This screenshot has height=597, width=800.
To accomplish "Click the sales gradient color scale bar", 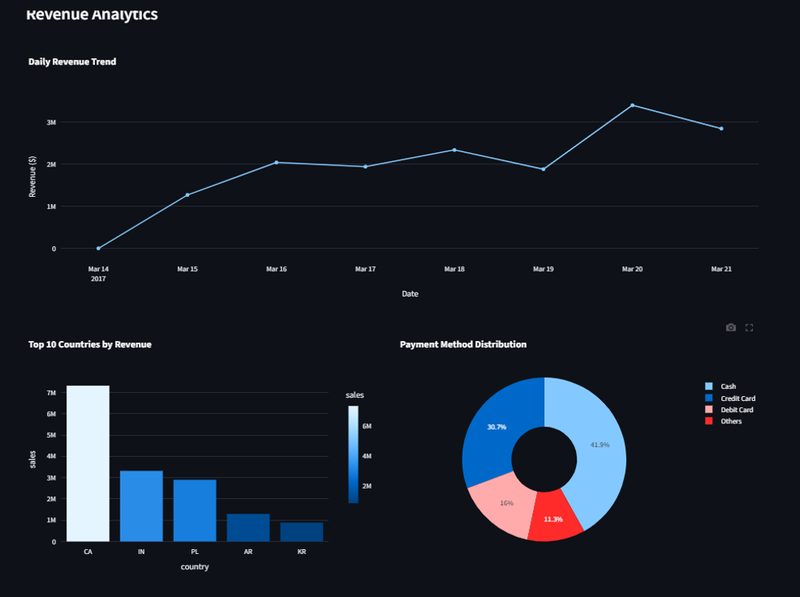I will (352, 453).
